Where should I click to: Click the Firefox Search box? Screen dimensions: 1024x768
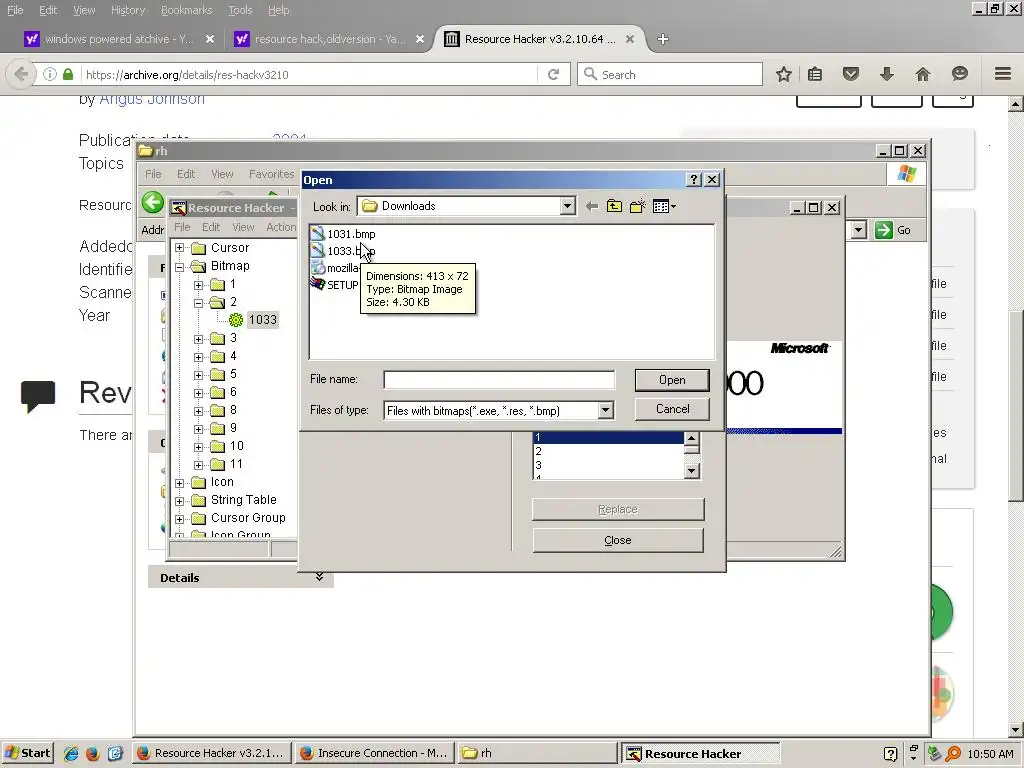coord(670,74)
